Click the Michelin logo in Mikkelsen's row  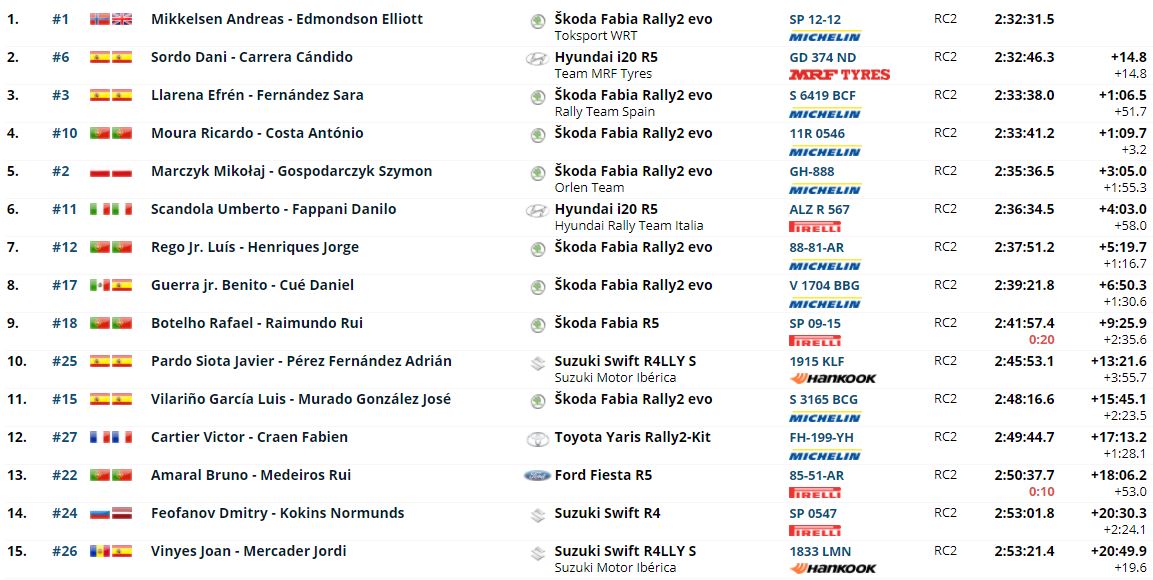tap(824, 36)
